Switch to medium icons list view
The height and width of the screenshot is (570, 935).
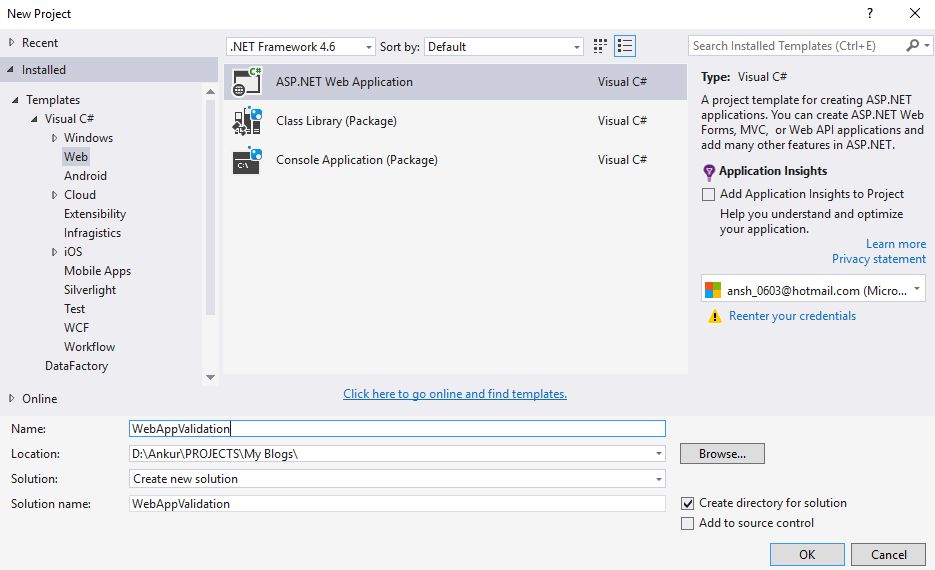[x=625, y=46]
